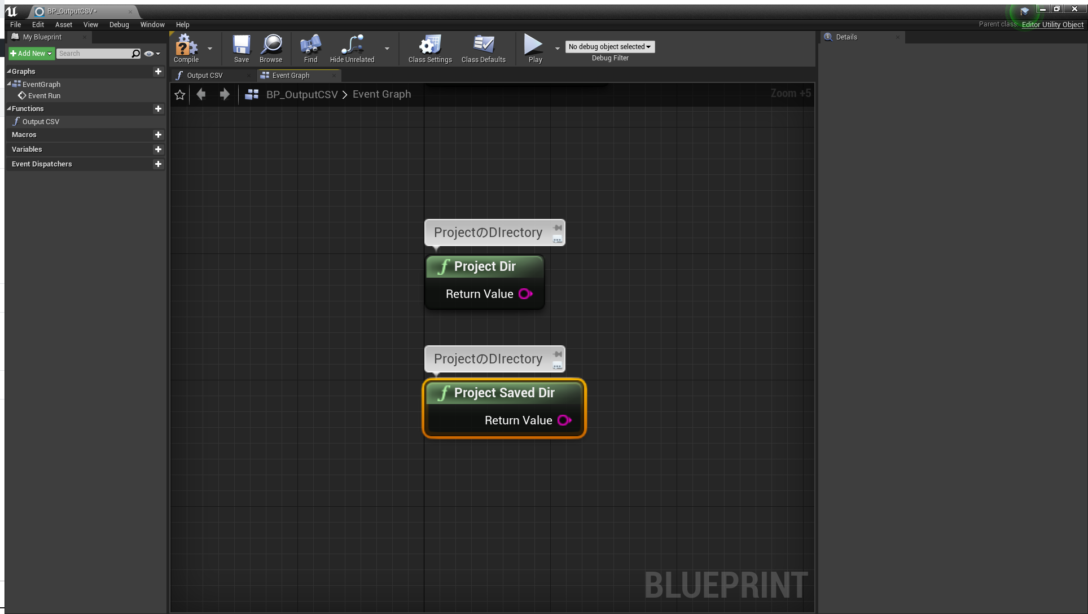
Task: Open Class Settings from the toolbar
Action: [x=428, y=46]
